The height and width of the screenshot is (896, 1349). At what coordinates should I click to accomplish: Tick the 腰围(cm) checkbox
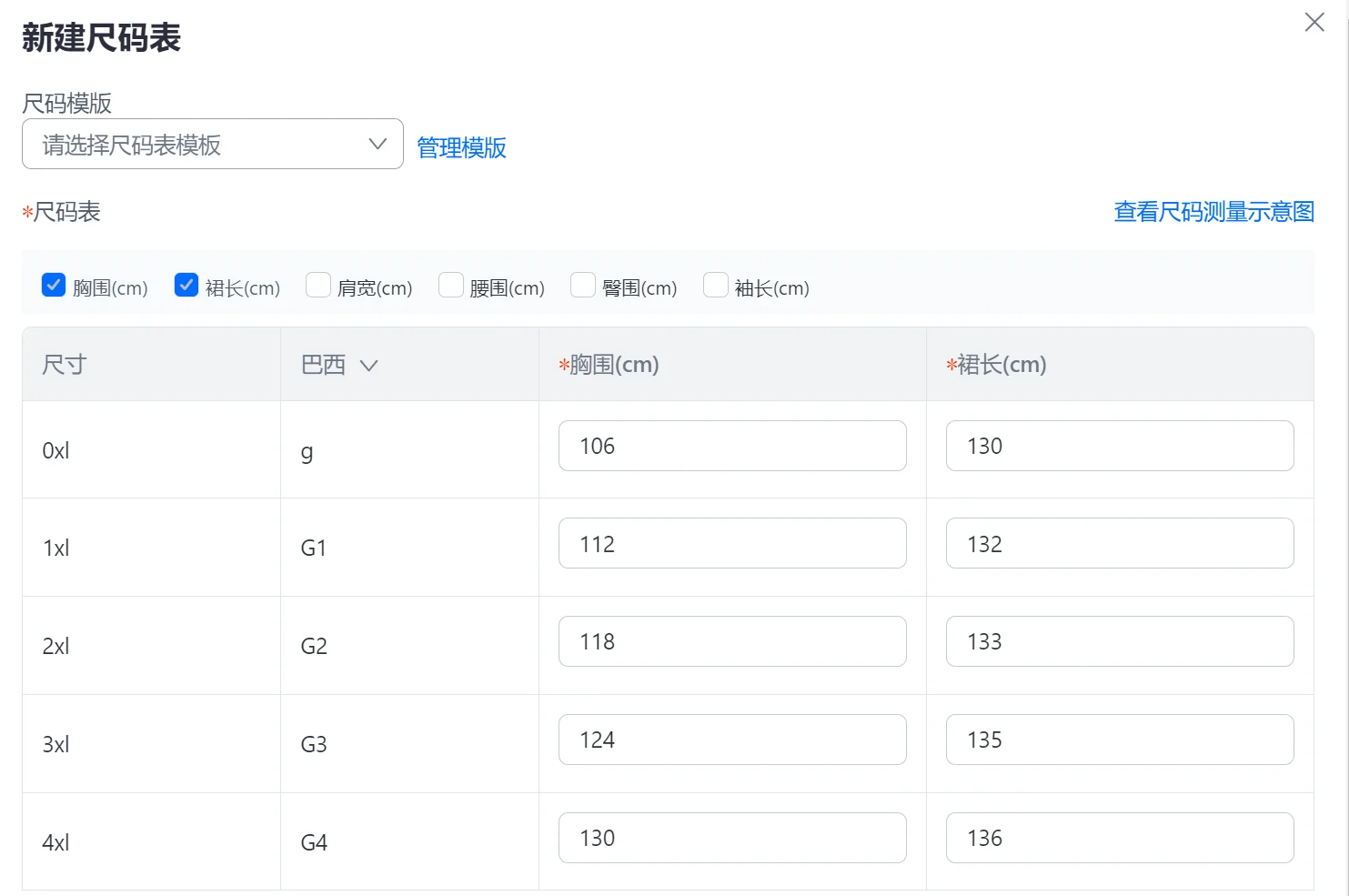451,286
